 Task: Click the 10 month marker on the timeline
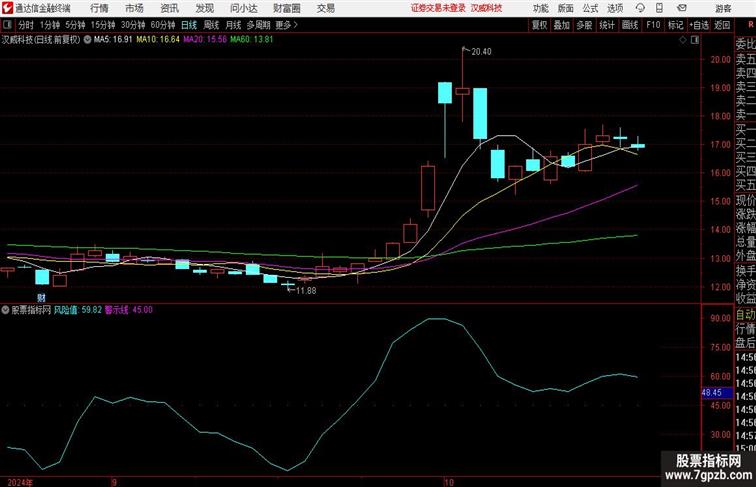coord(449,482)
